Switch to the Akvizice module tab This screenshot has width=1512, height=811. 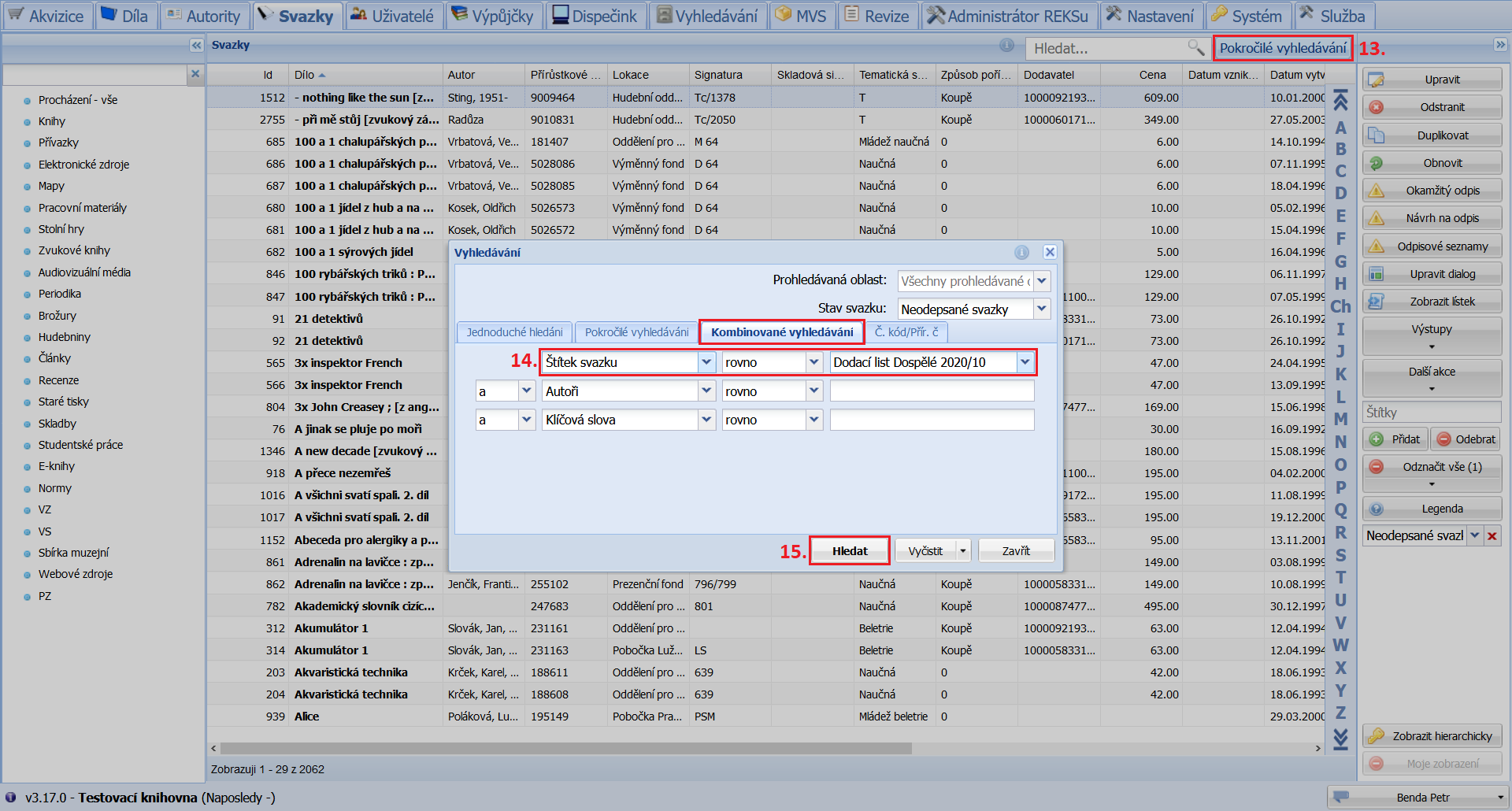(x=48, y=16)
